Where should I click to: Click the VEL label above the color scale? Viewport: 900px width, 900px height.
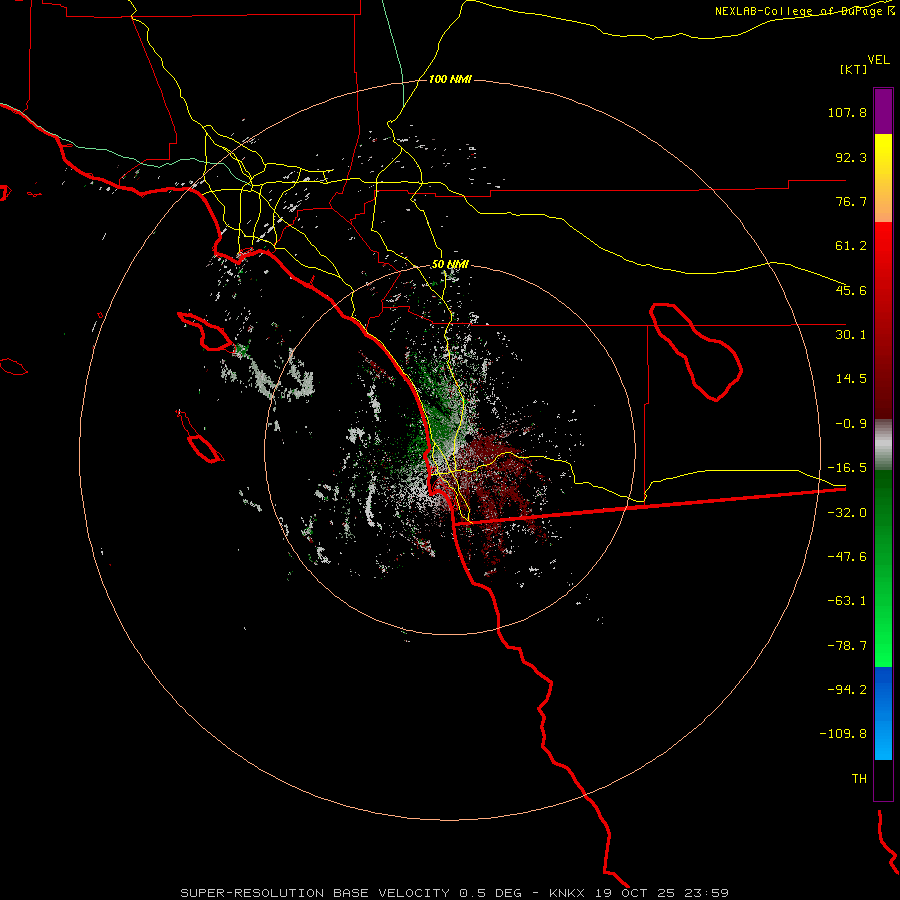tap(878, 60)
